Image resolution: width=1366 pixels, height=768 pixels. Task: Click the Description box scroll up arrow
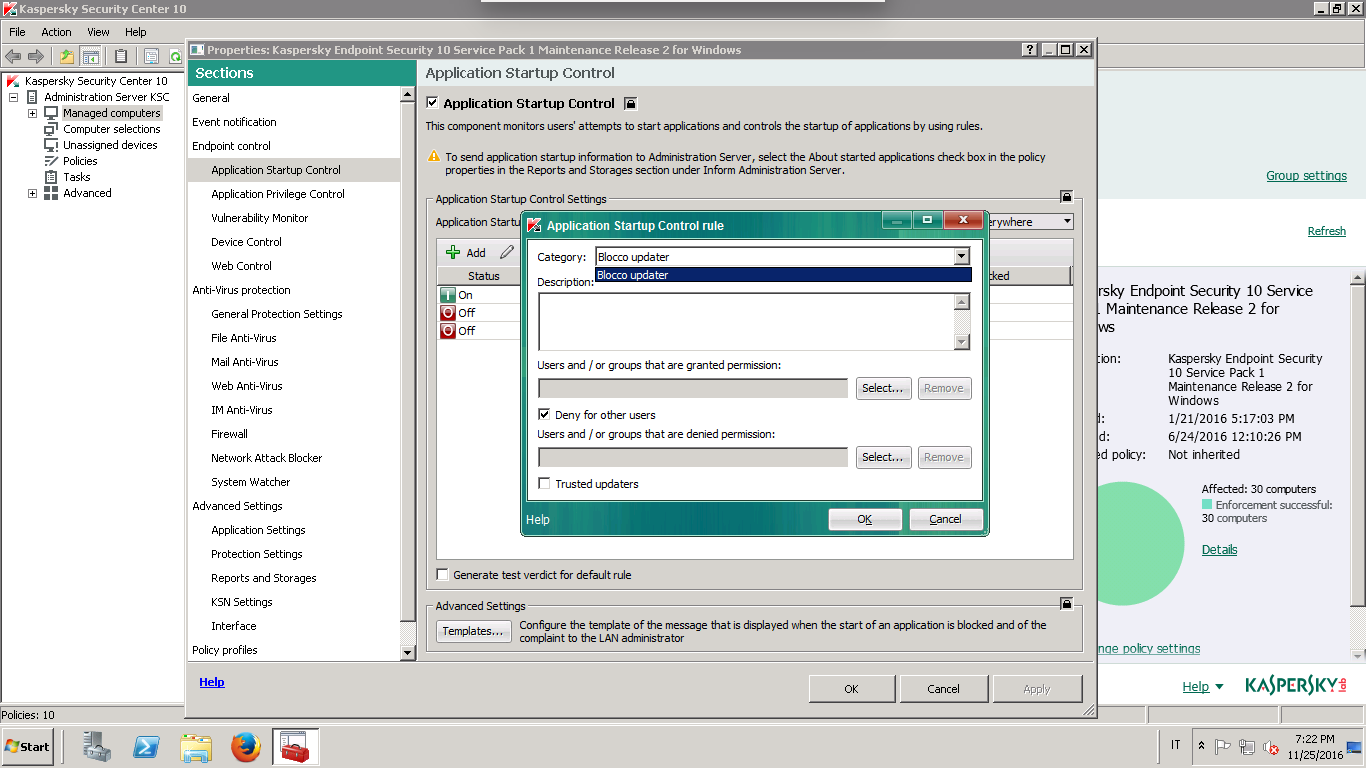click(x=961, y=301)
